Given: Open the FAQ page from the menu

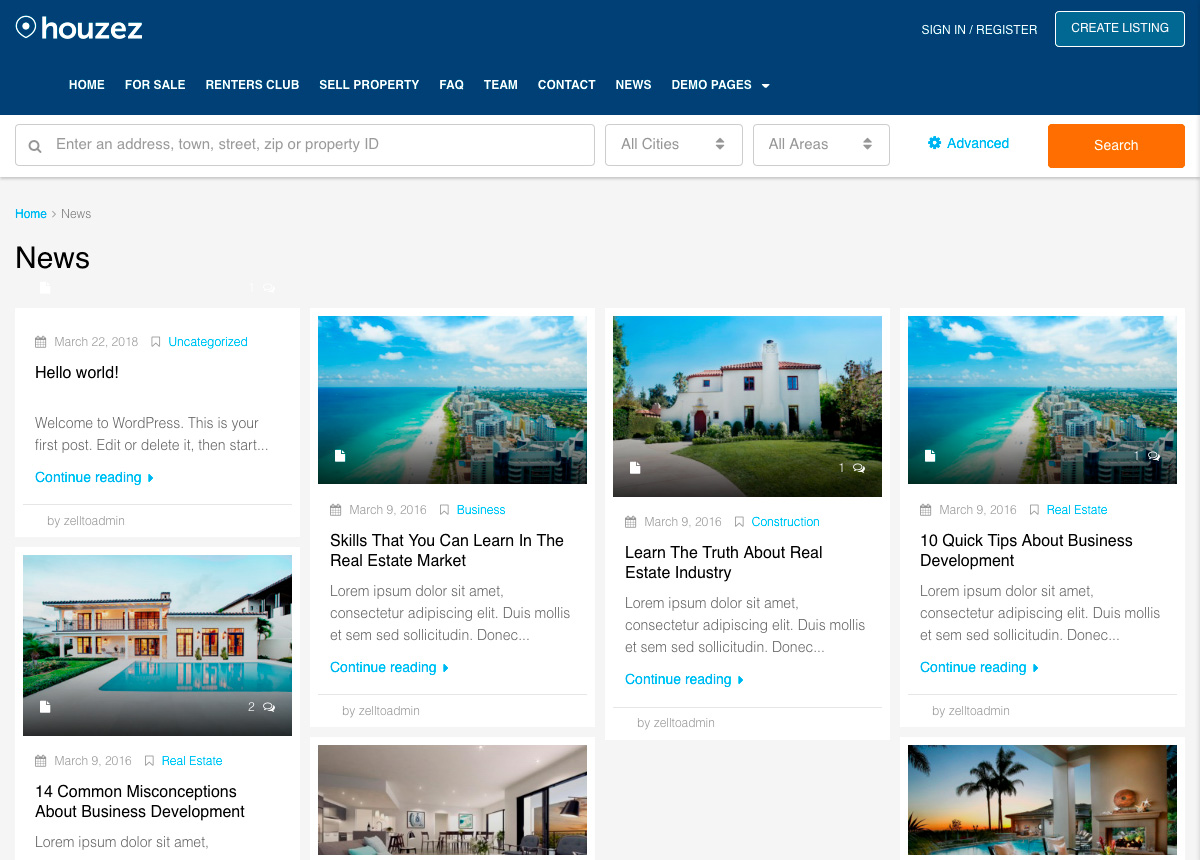Looking at the screenshot, I should 451,85.
